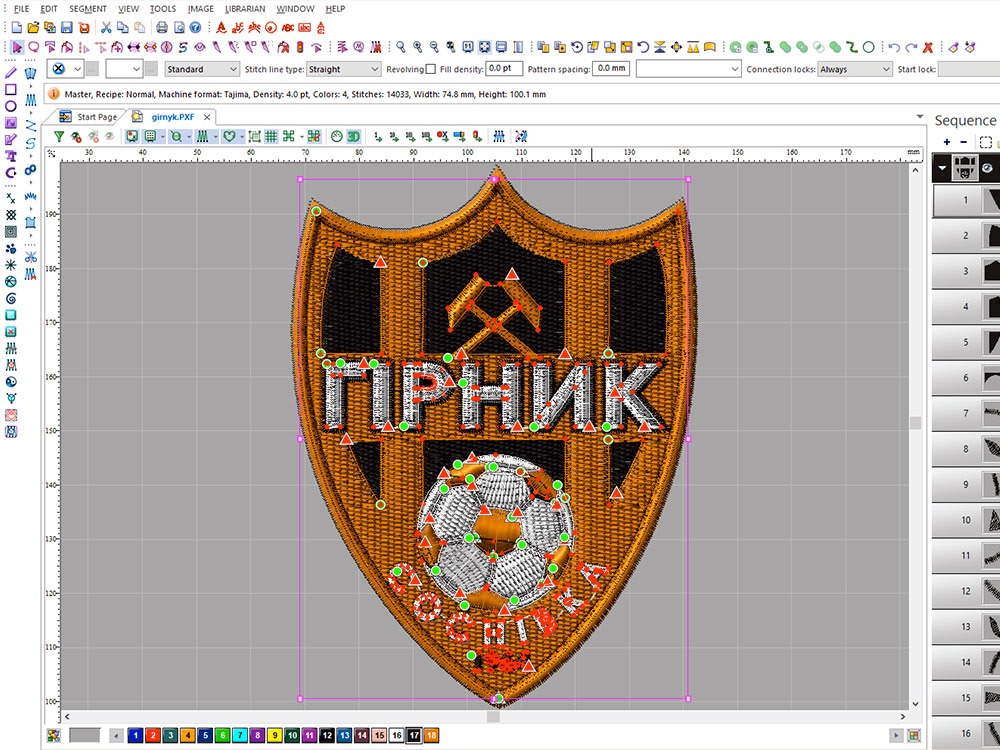This screenshot has height=750, width=1000.
Task: Open the Stitch line type dropdown
Action: click(x=344, y=69)
